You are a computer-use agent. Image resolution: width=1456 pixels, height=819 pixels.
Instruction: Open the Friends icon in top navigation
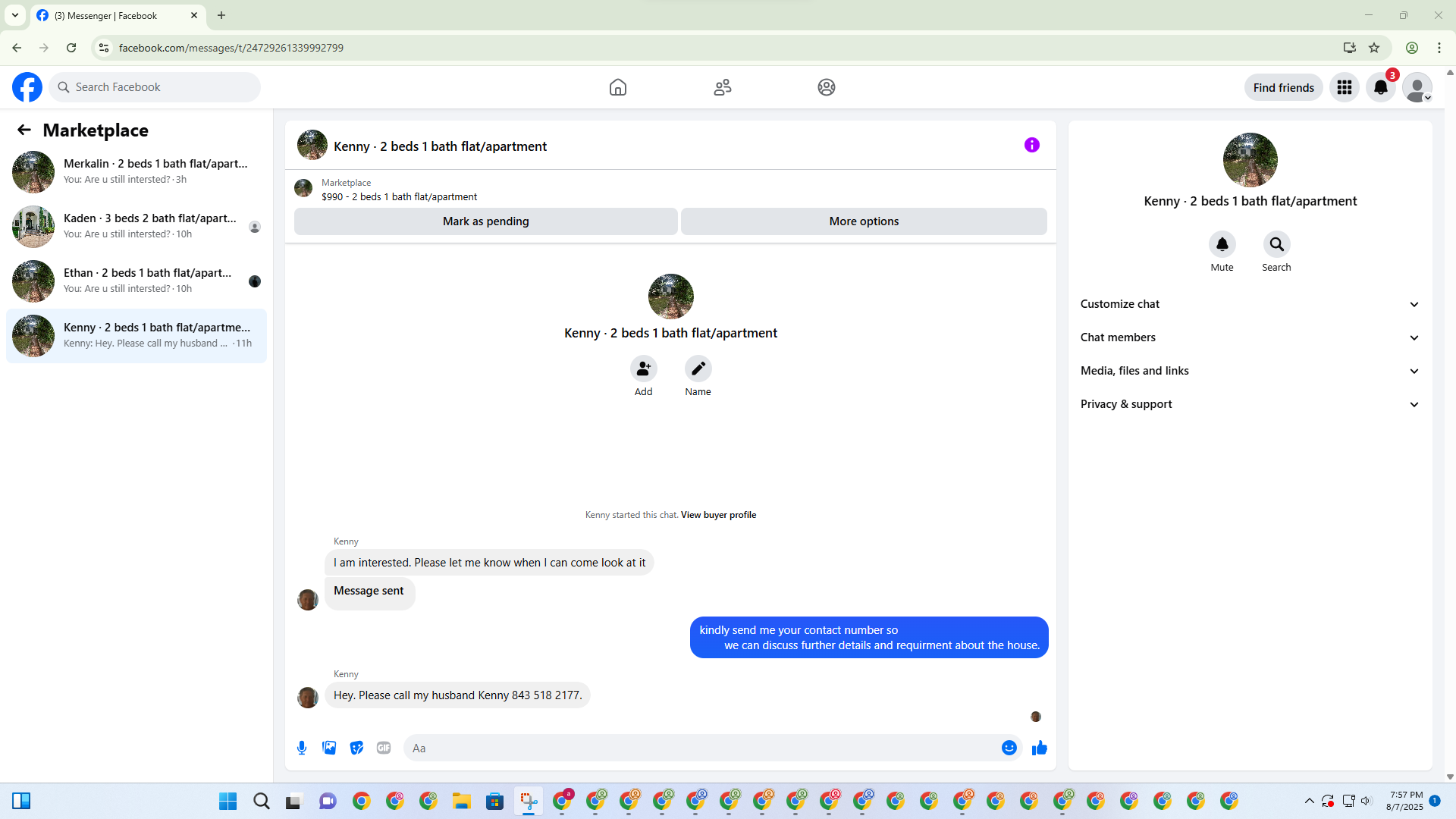[723, 87]
